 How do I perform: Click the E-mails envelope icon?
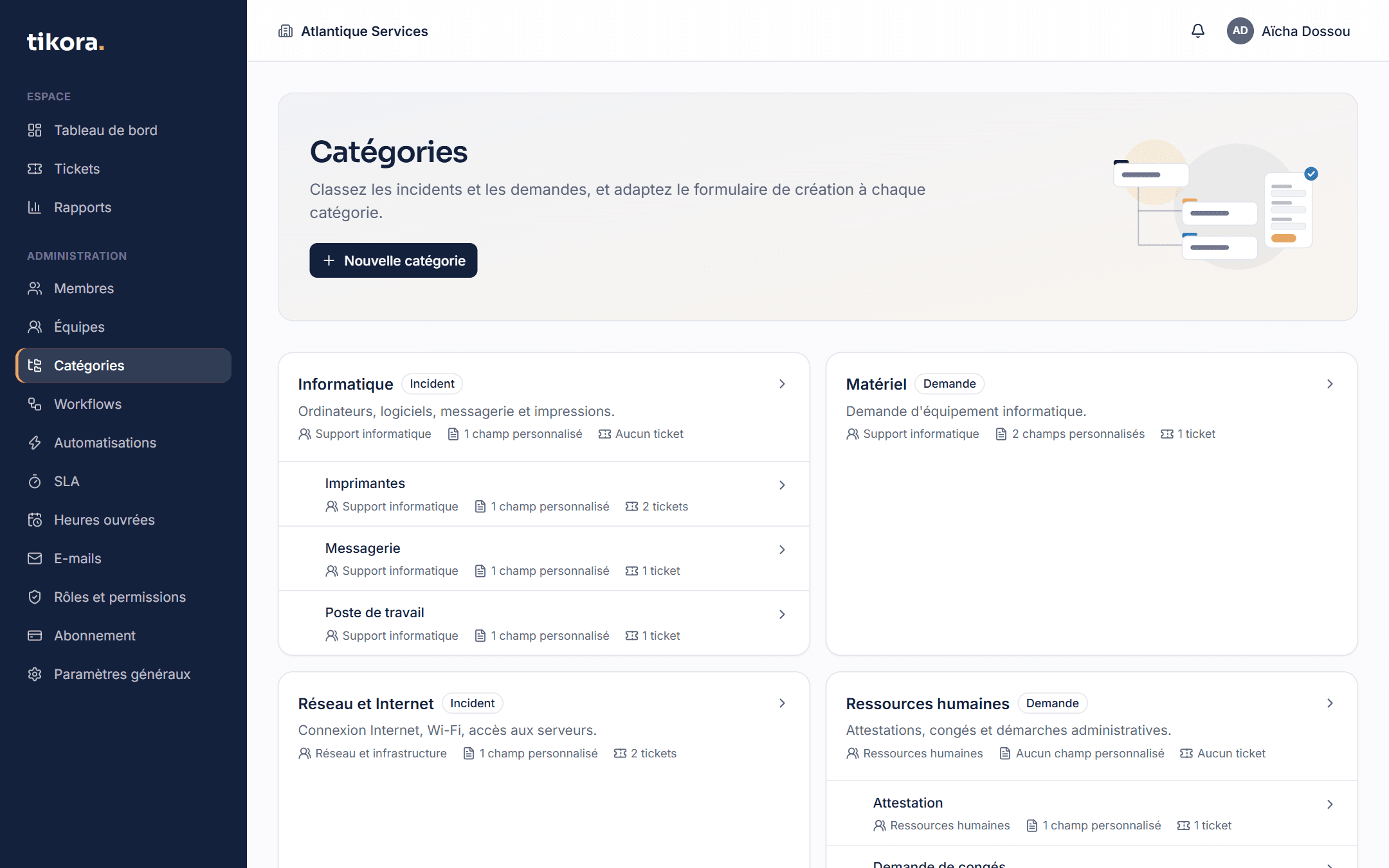35,559
